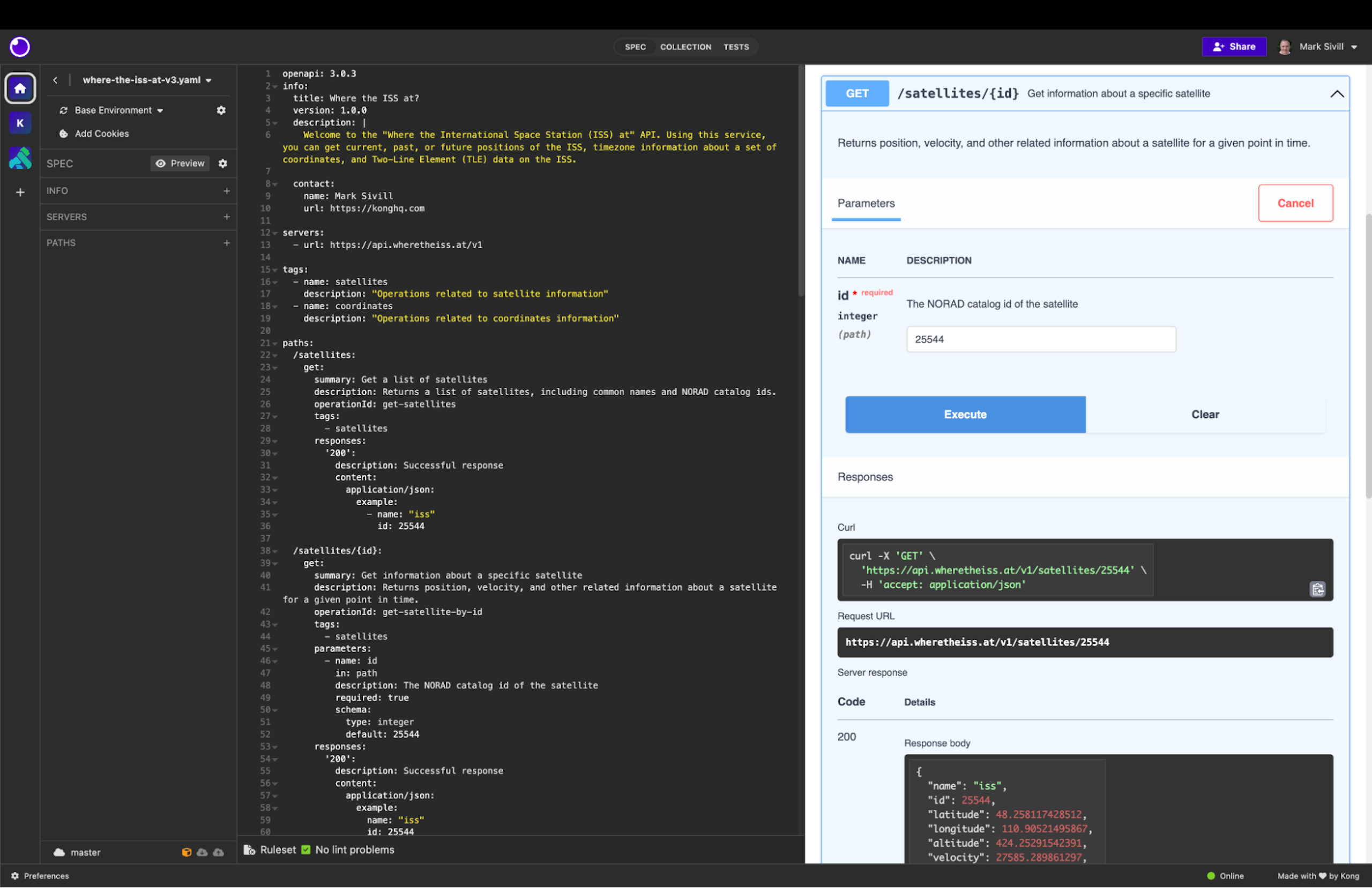Click the Konnect teal logo icon
The width and height of the screenshot is (1372, 888).
tap(20, 158)
